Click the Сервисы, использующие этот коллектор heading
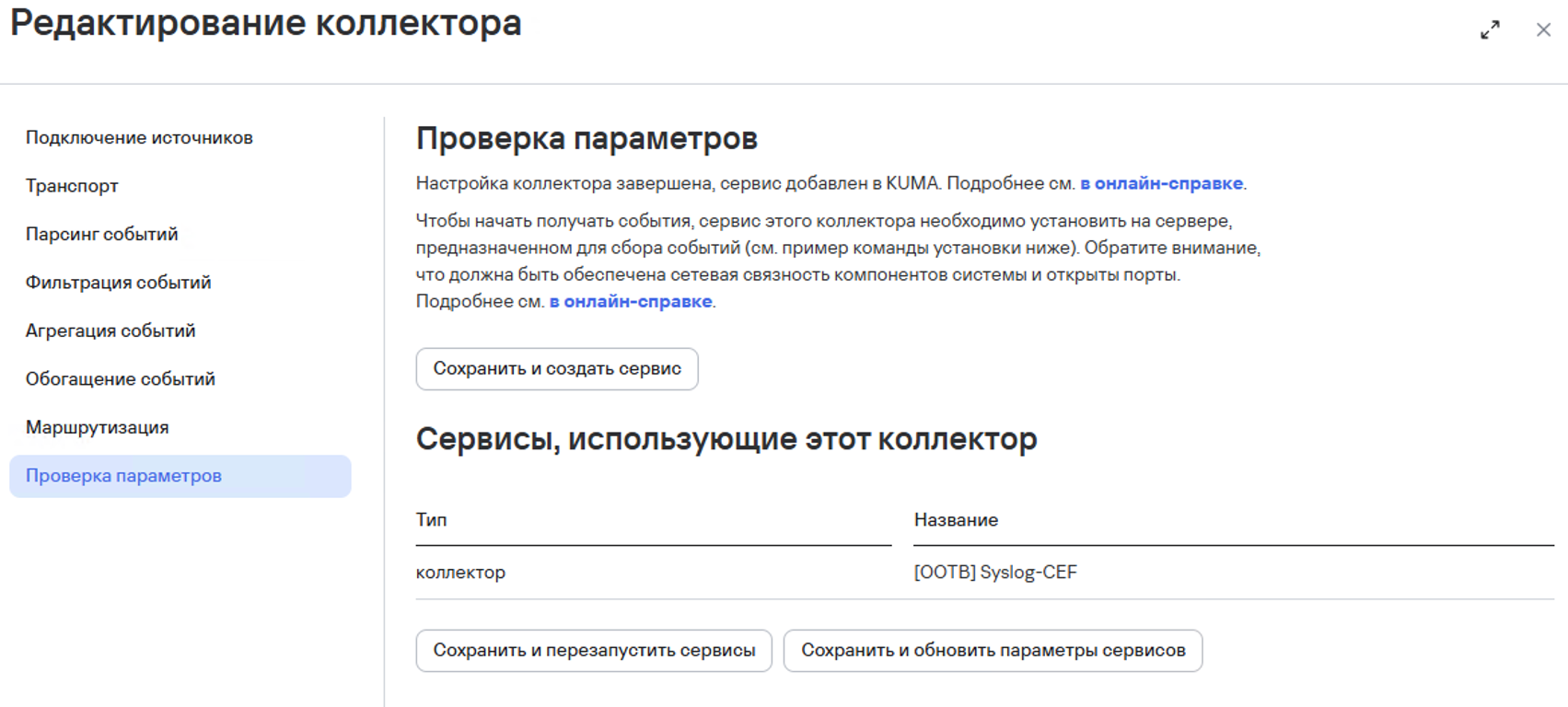This screenshot has height=707, width=1568. [x=726, y=439]
